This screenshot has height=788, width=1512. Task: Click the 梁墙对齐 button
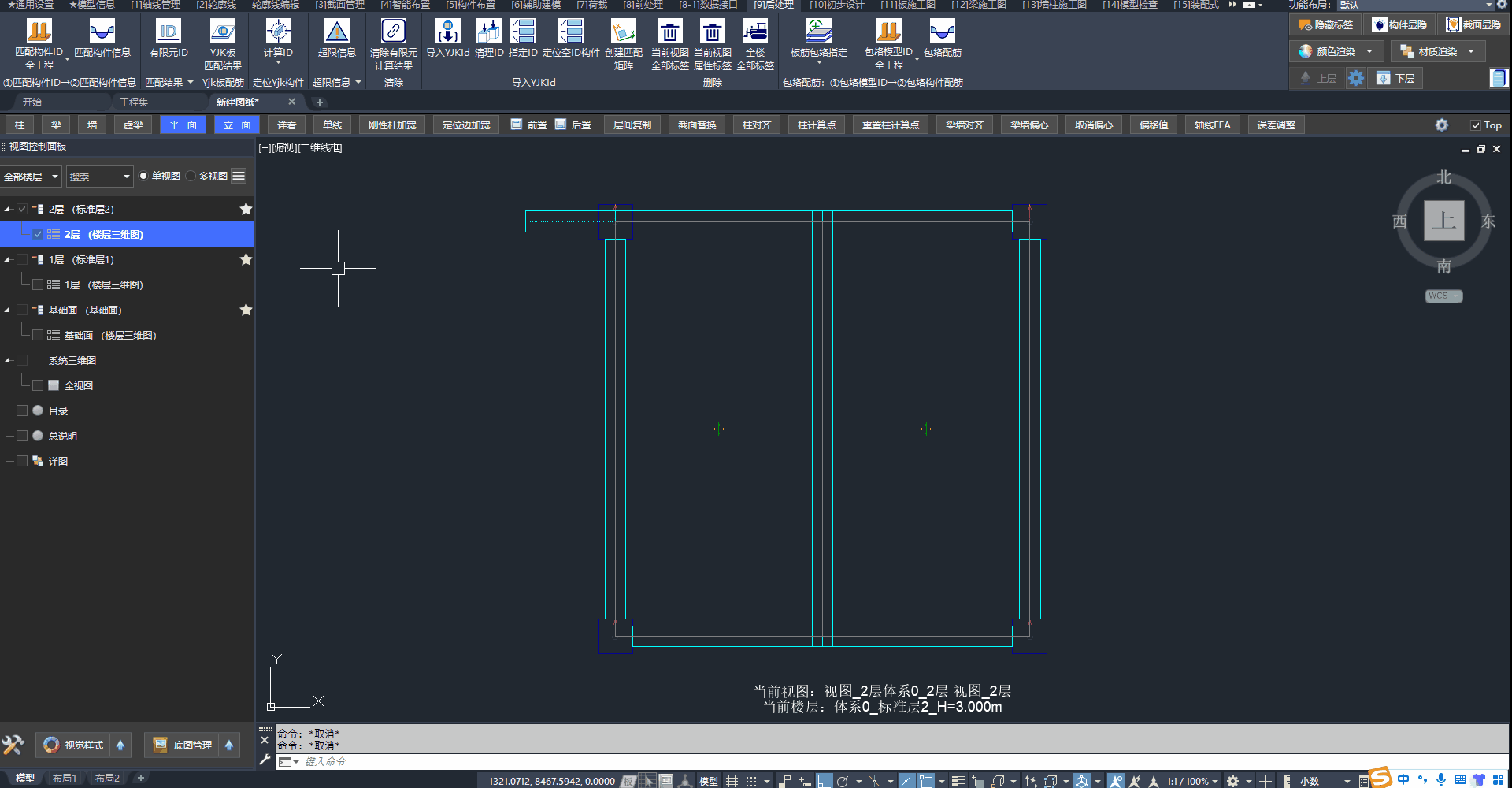point(965,125)
